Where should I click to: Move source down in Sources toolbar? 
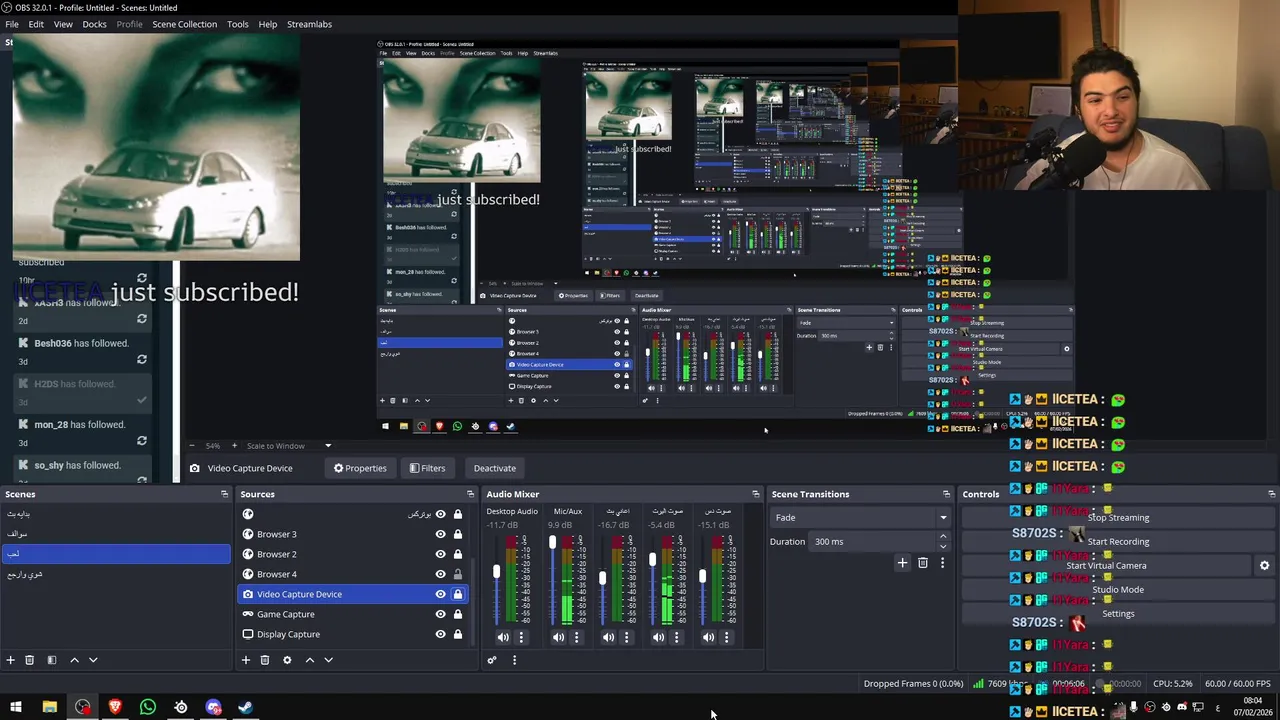(328, 660)
